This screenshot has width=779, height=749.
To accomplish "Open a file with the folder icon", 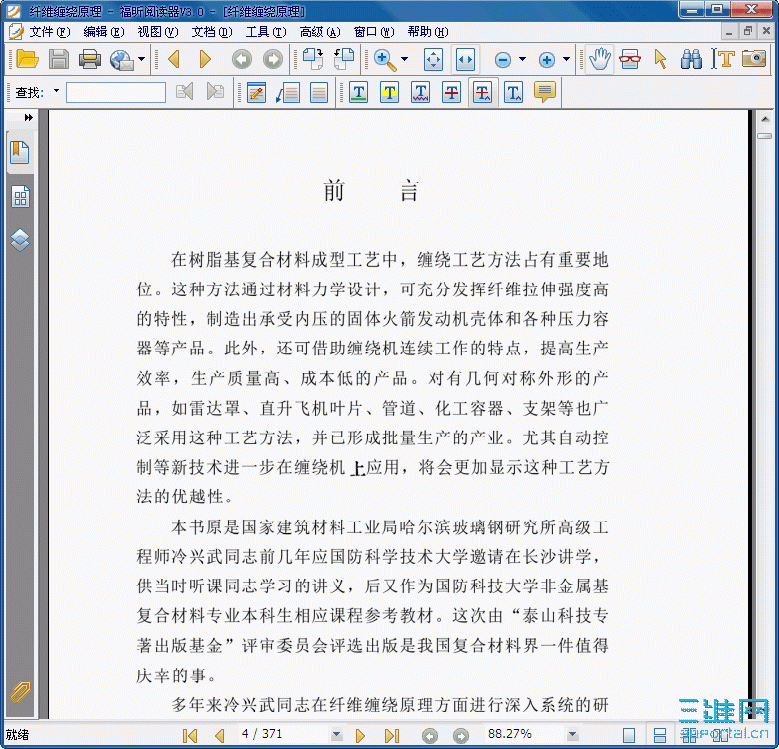I will pyautogui.click(x=27, y=60).
